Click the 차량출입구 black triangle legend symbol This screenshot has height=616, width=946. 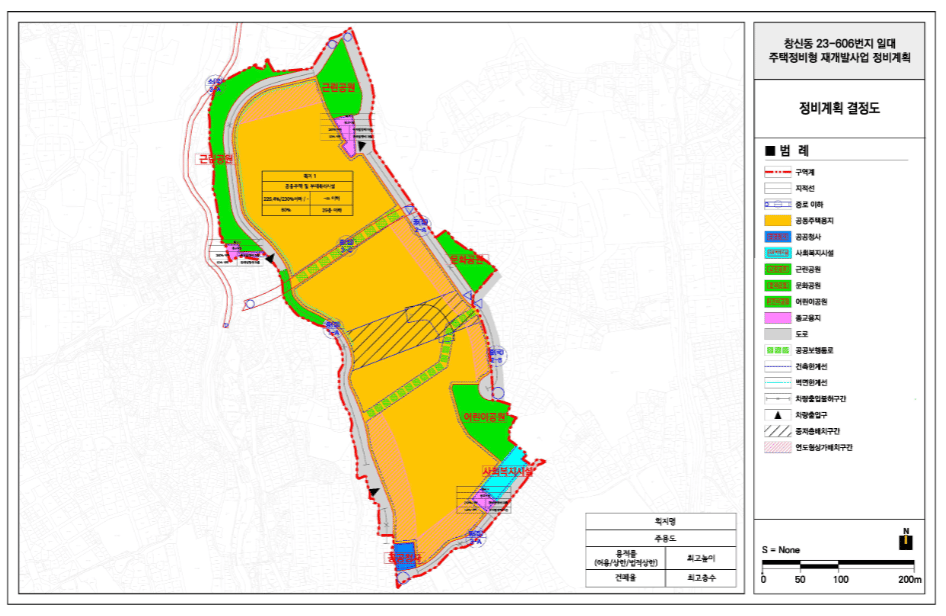click(x=778, y=415)
